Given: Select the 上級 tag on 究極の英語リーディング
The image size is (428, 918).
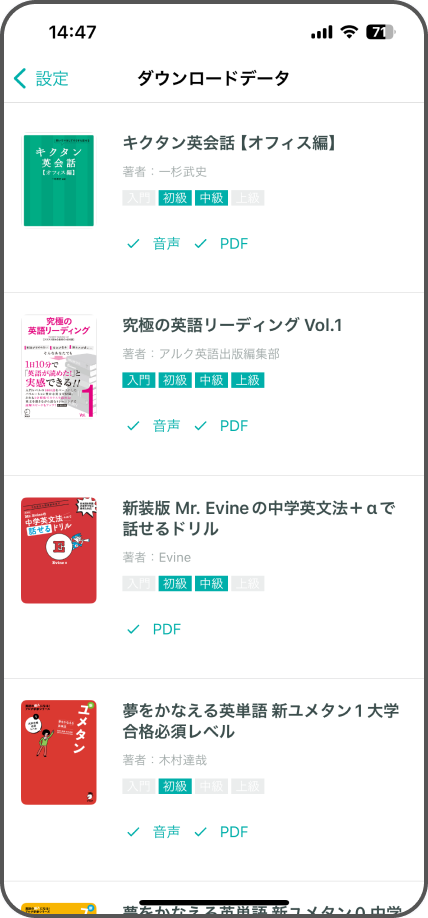Looking at the screenshot, I should (x=248, y=381).
